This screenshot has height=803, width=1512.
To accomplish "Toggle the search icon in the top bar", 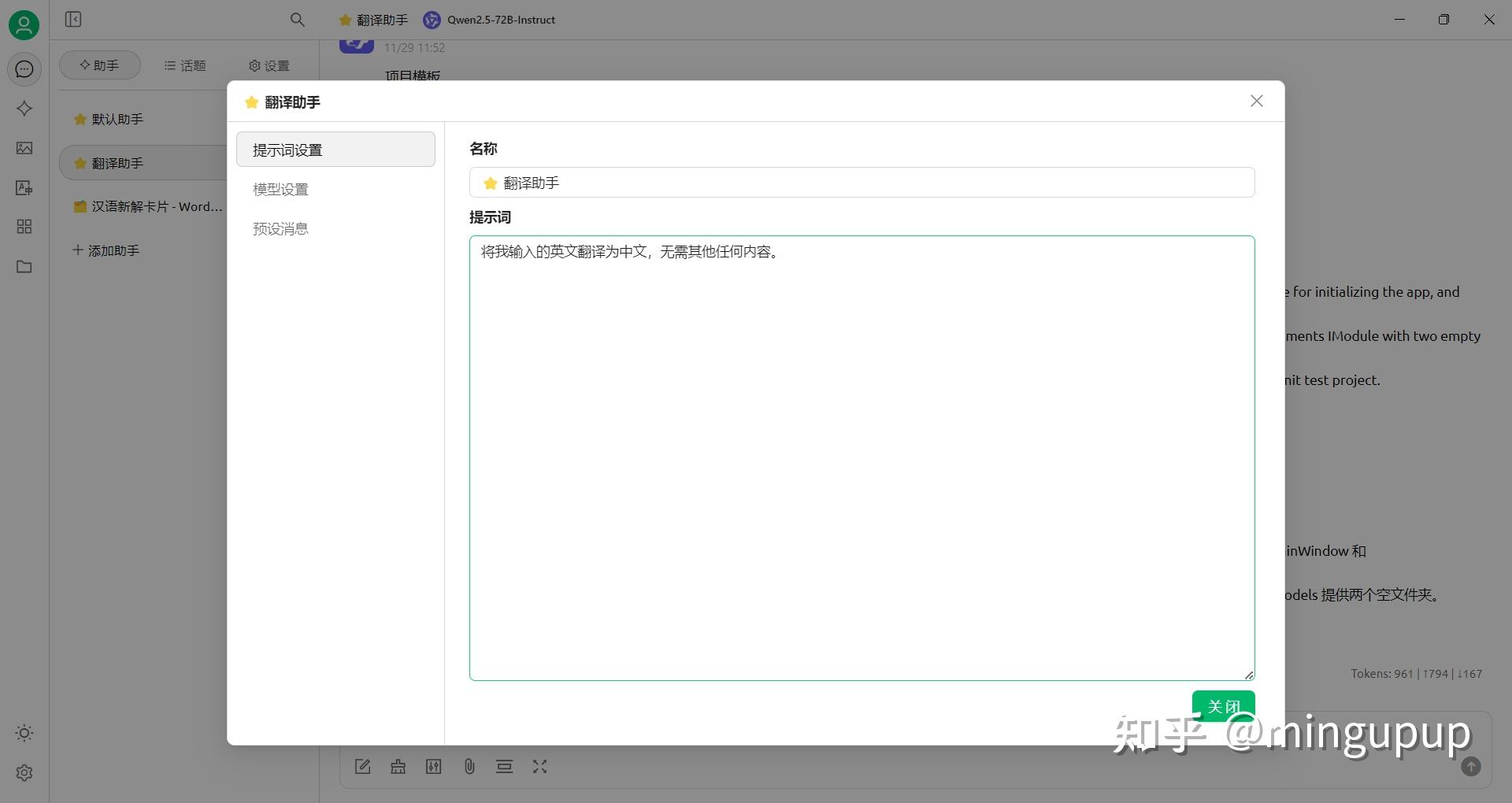I will [297, 19].
